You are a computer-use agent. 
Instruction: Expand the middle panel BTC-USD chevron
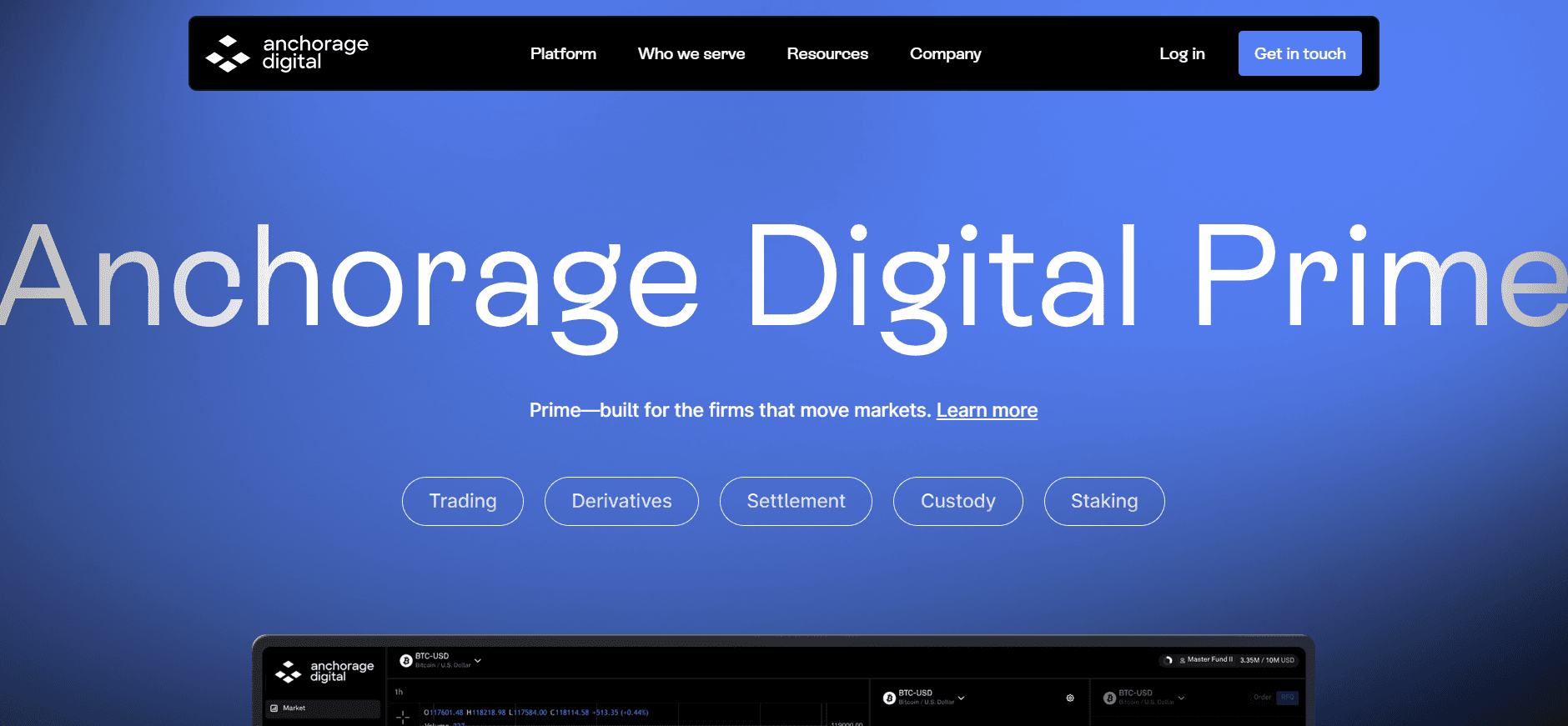click(961, 698)
